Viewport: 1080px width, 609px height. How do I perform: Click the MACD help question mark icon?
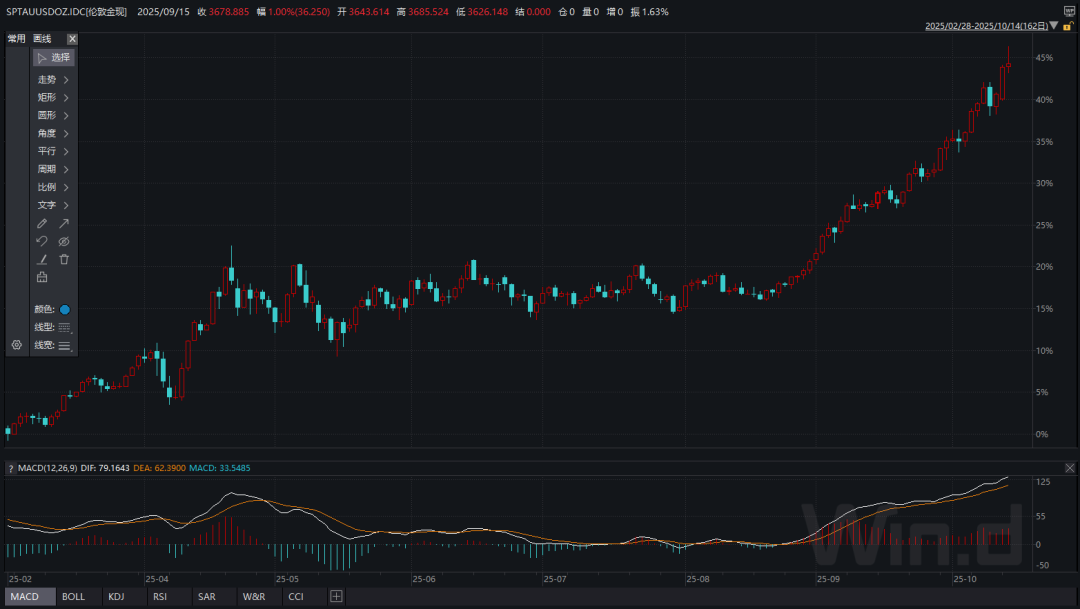(11, 468)
